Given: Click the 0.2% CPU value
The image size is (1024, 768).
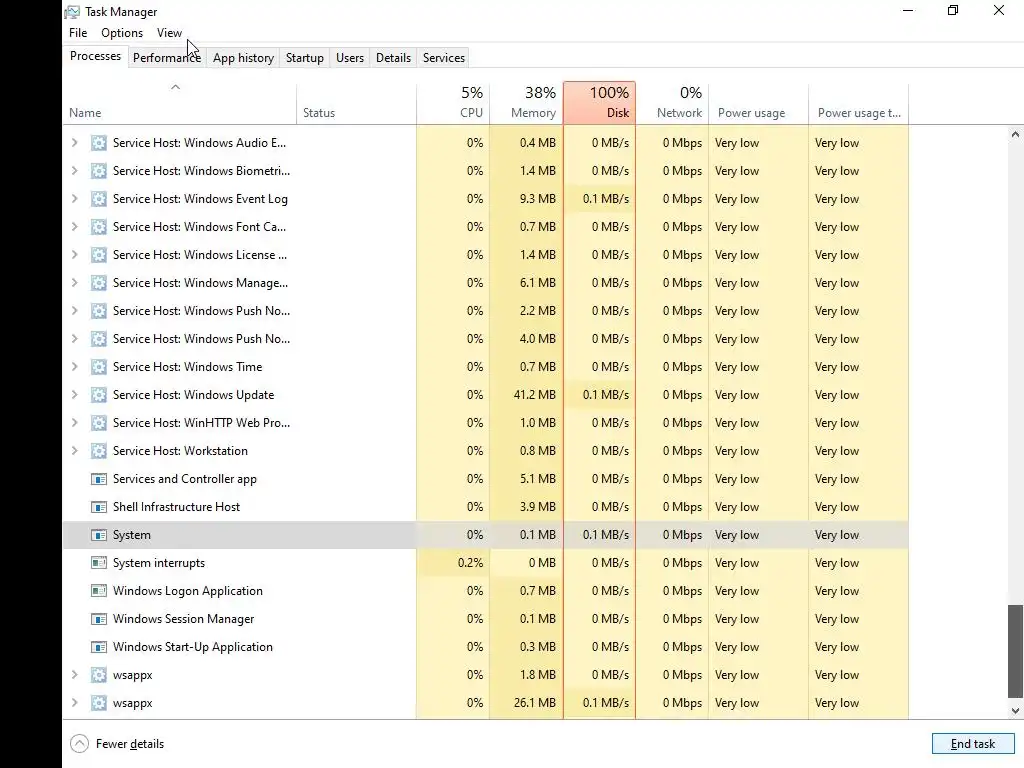Looking at the screenshot, I should [x=470, y=563].
